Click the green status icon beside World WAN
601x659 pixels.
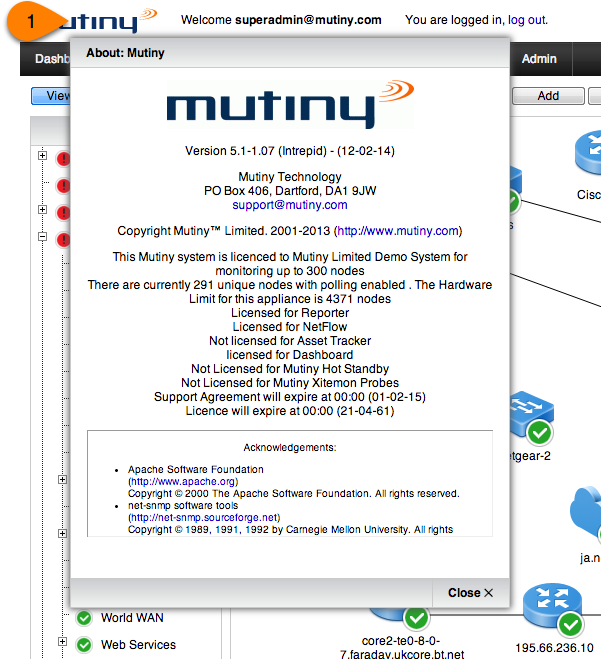click(84, 618)
